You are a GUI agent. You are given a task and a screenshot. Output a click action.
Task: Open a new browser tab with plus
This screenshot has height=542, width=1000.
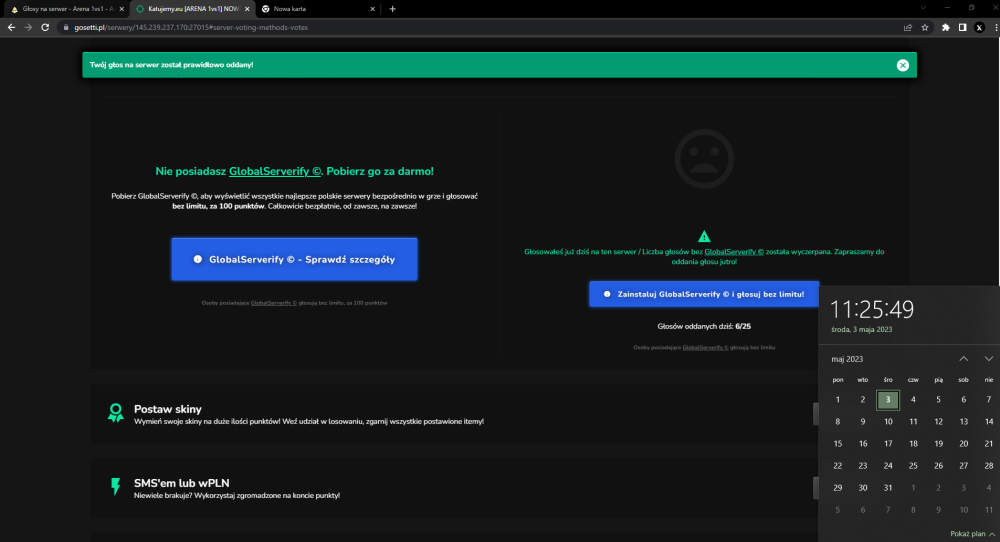(x=392, y=9)
